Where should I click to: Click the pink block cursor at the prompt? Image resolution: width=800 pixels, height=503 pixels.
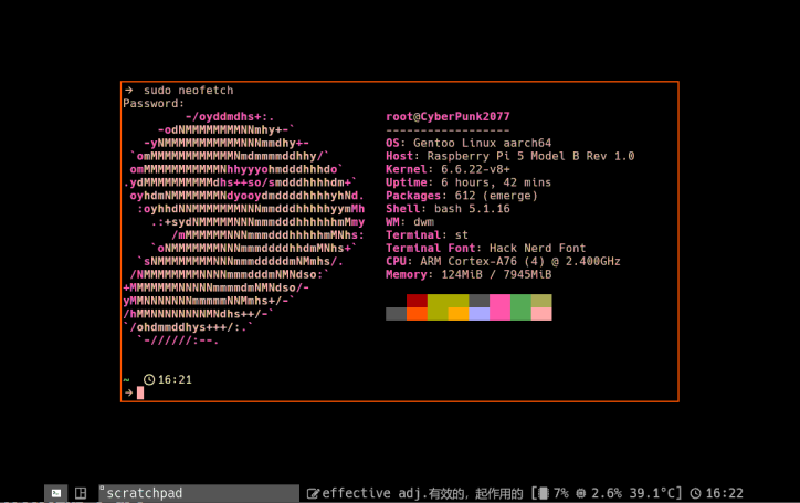(140, 393)
